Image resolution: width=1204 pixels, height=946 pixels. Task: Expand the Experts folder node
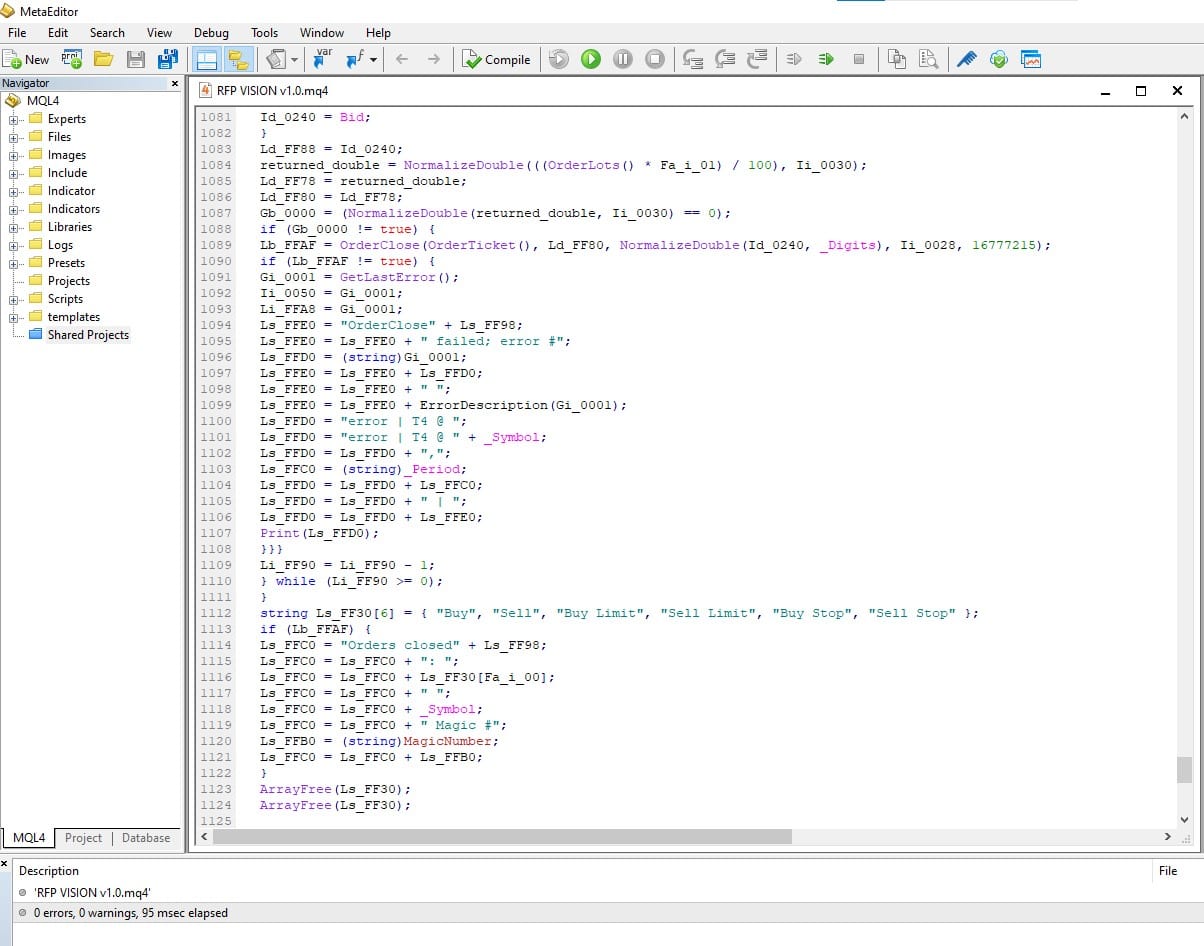coord(14,119)
